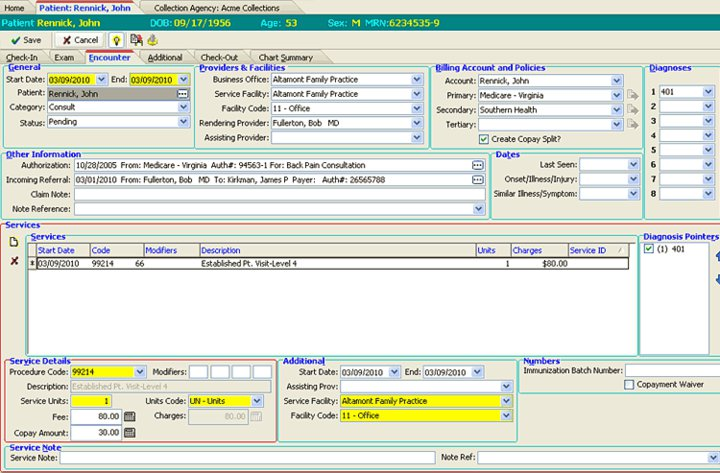Click the Save button
720x473 pixels.
pyautogui.click(x=26, y=40)
